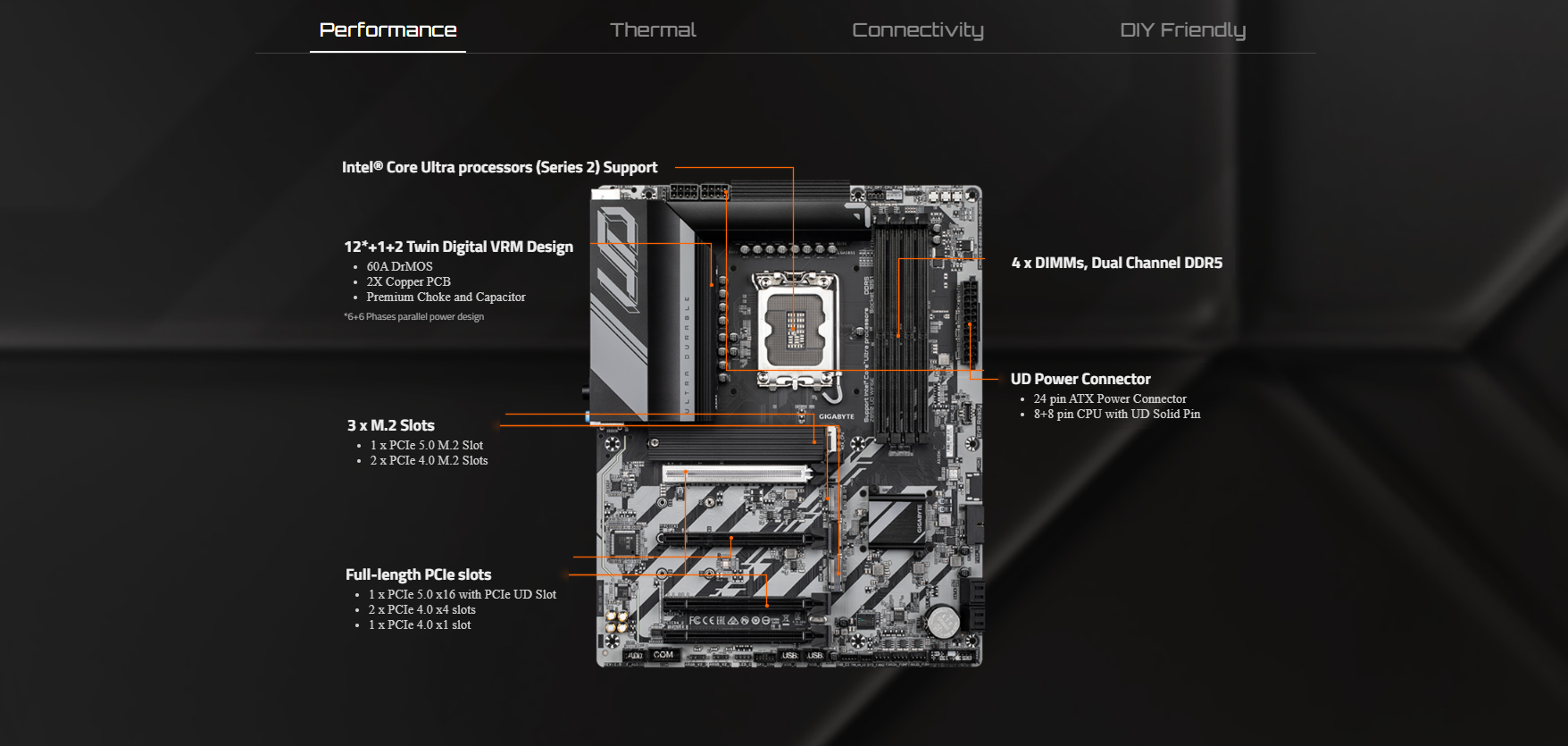The image size is (1568, 746).
Task: Click '12*+1+2 Twin Digital VRM Design' heading
Action: [458, 247]
